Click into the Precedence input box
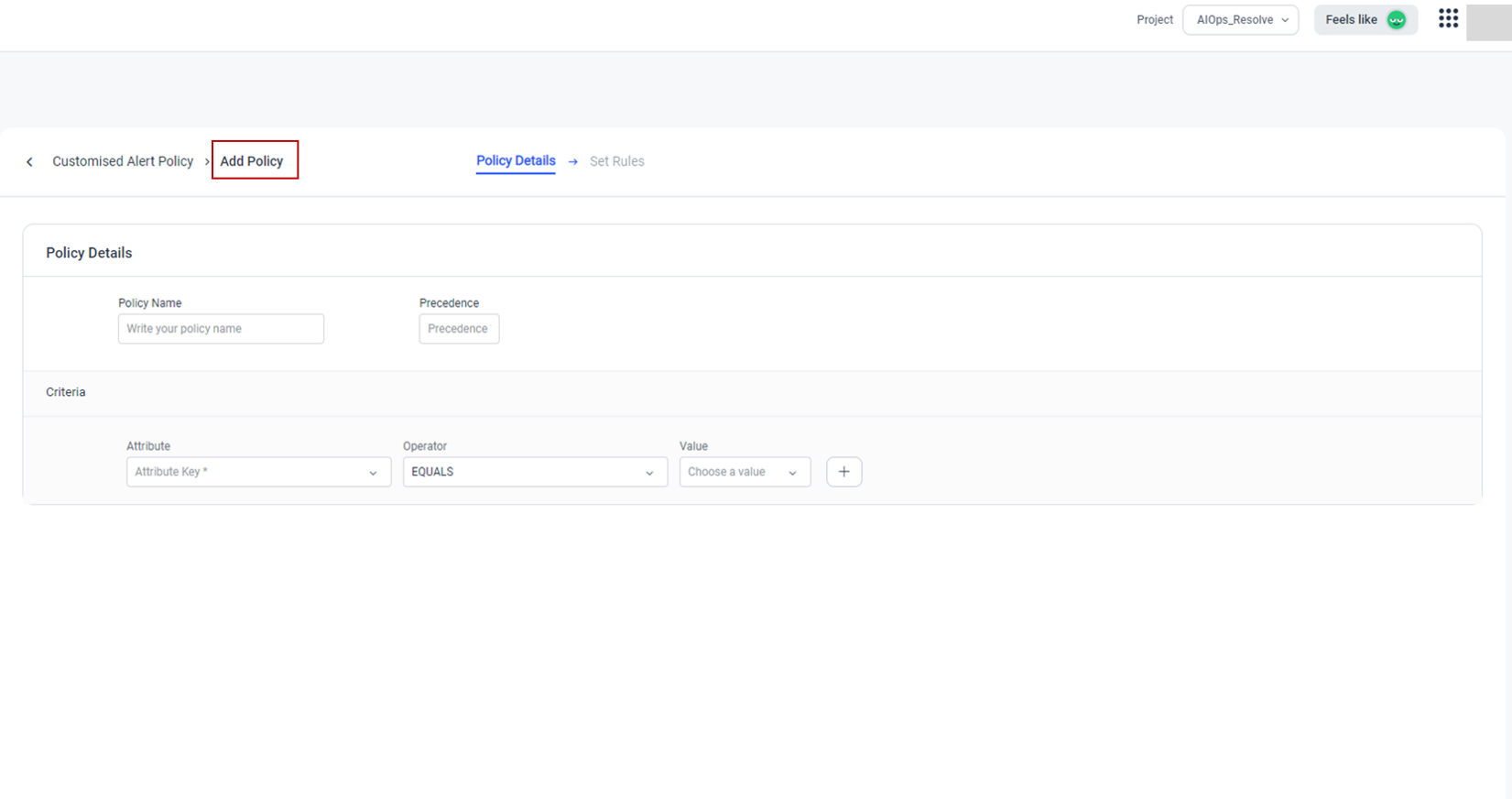This screenshot has width=1512, height=799. pyautogui.click(x=459, y=329)
